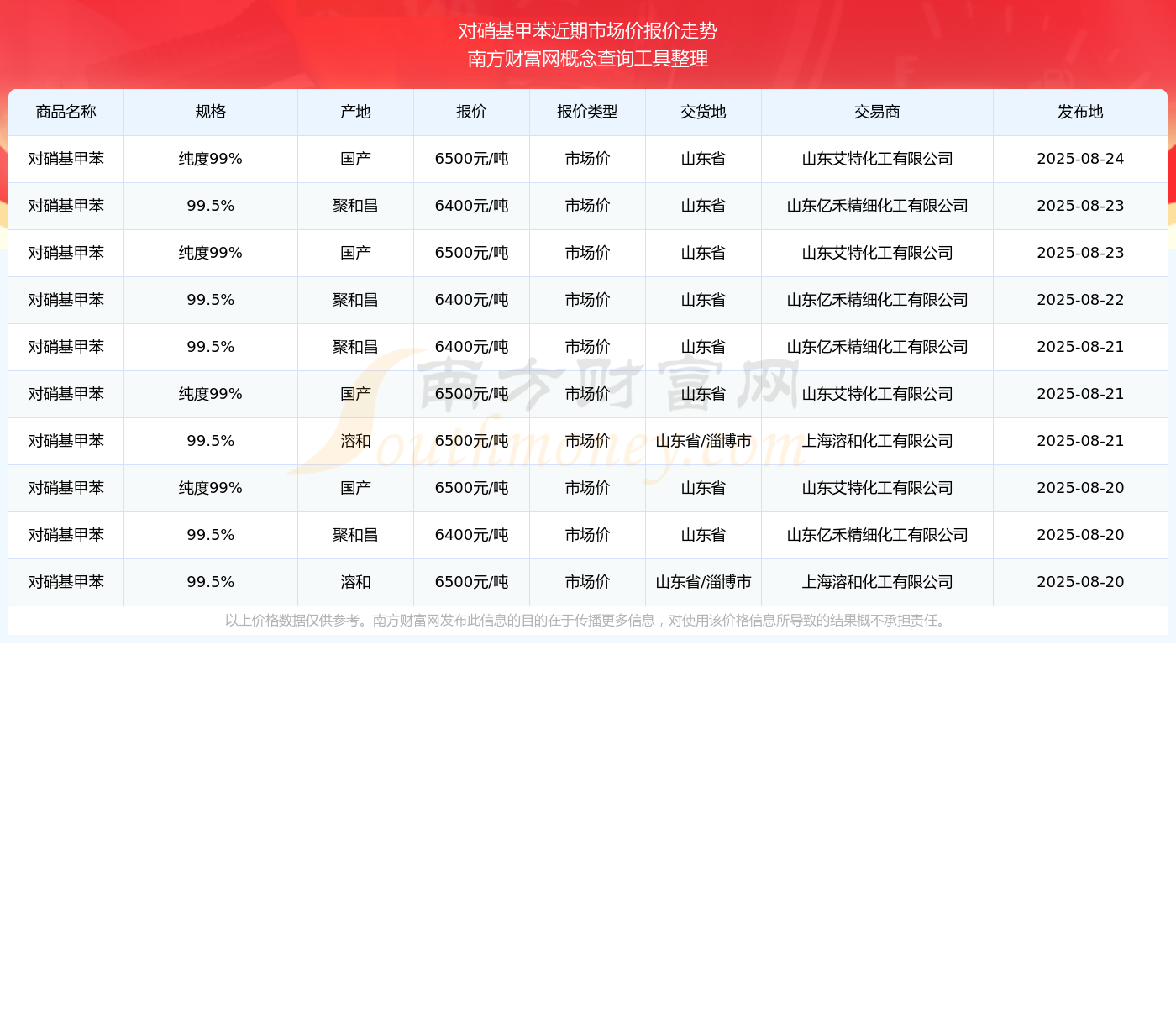
Task: Select the 交易商 column header
Action: tap(877, 112)
